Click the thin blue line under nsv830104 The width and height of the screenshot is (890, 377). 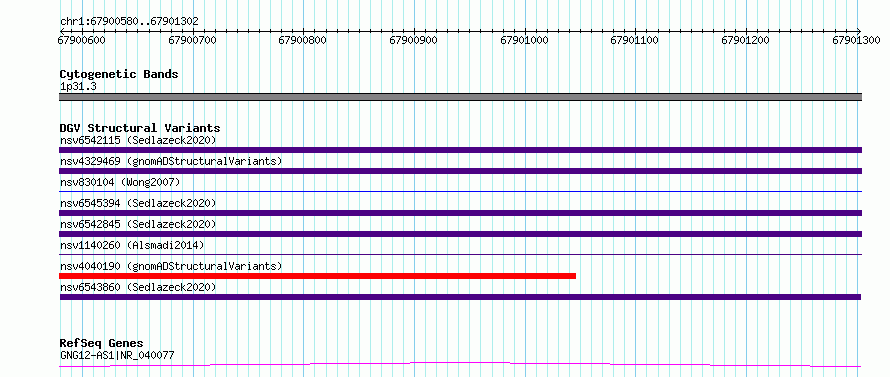pos(460,192)
